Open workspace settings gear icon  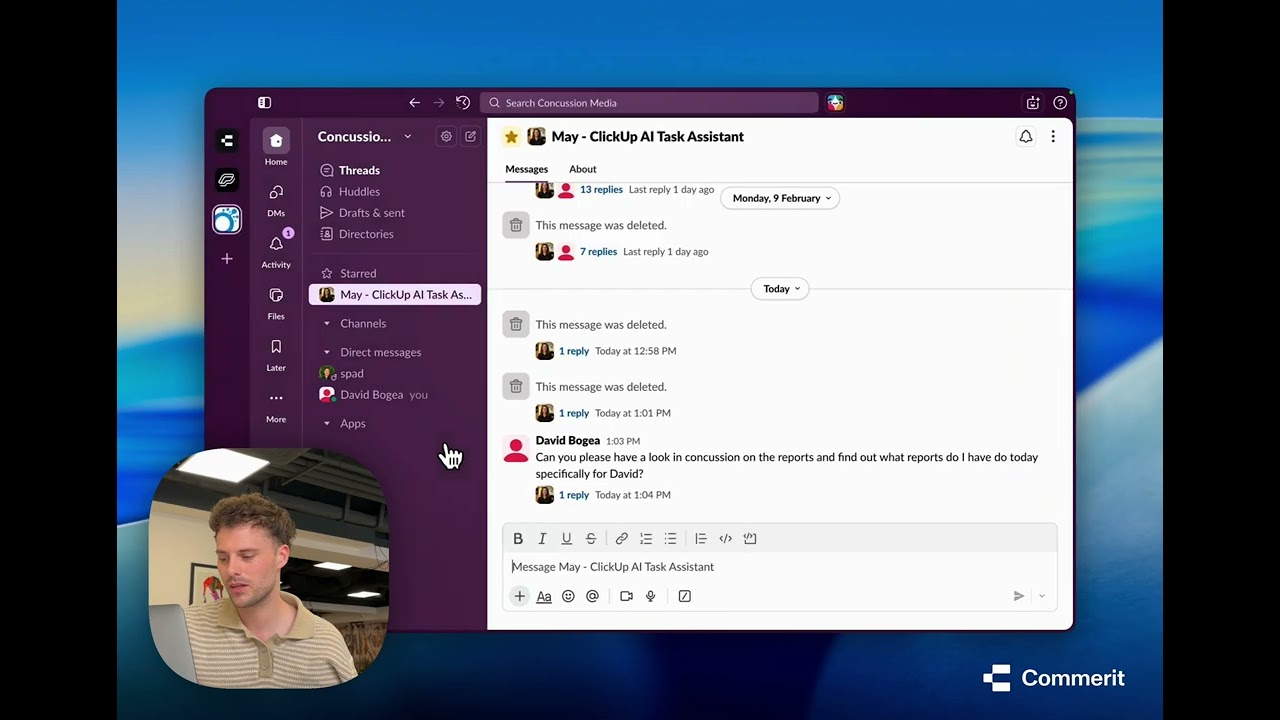click(x=446, y=136)
